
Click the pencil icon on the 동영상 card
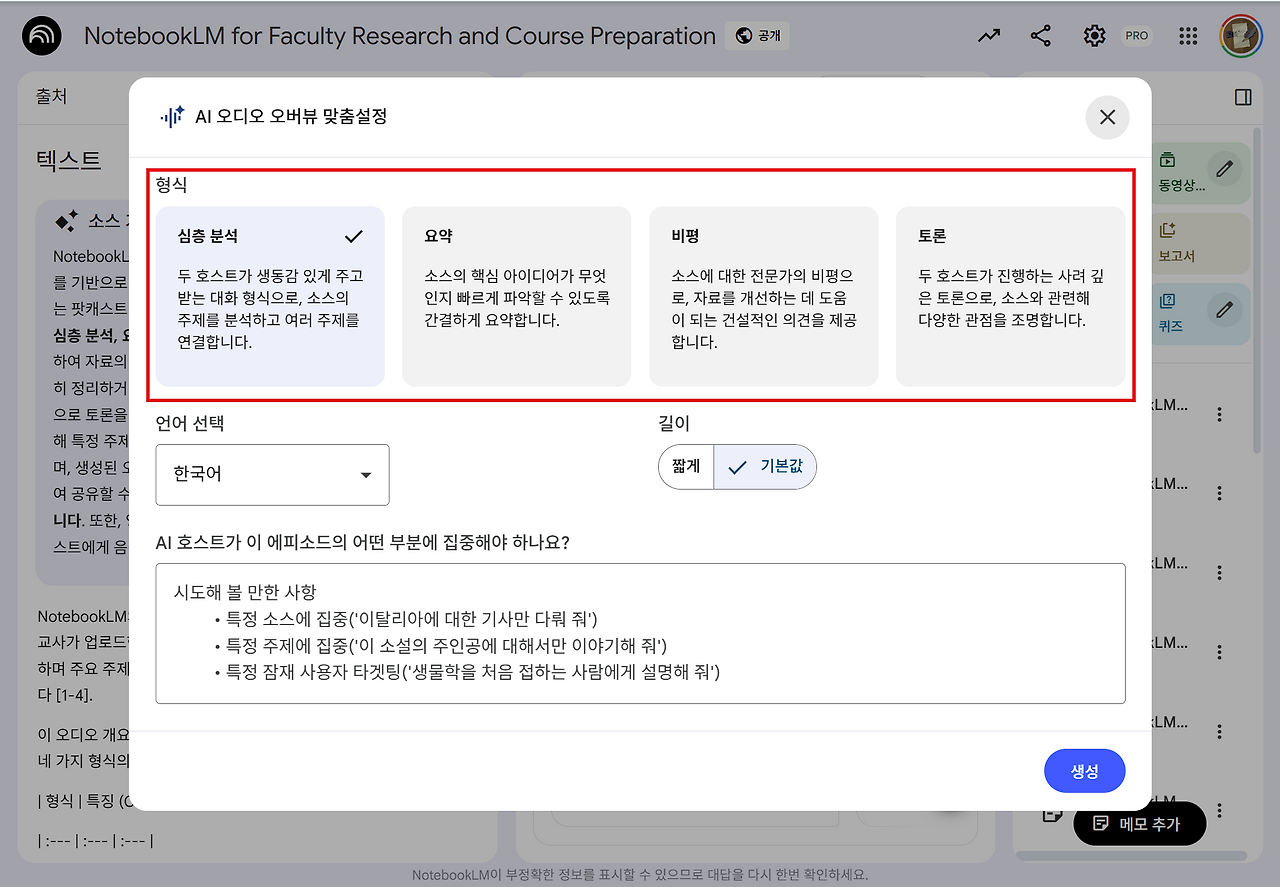click(1224, 168)
